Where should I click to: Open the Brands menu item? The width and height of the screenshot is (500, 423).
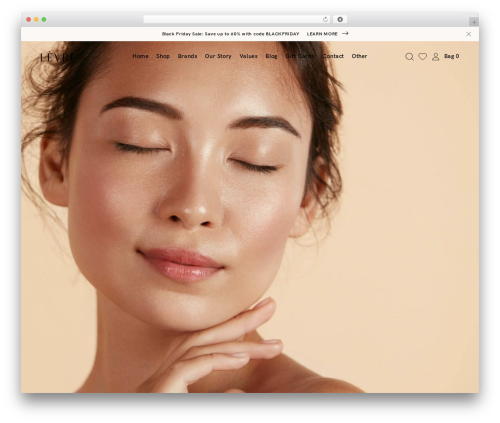[187, 56]
